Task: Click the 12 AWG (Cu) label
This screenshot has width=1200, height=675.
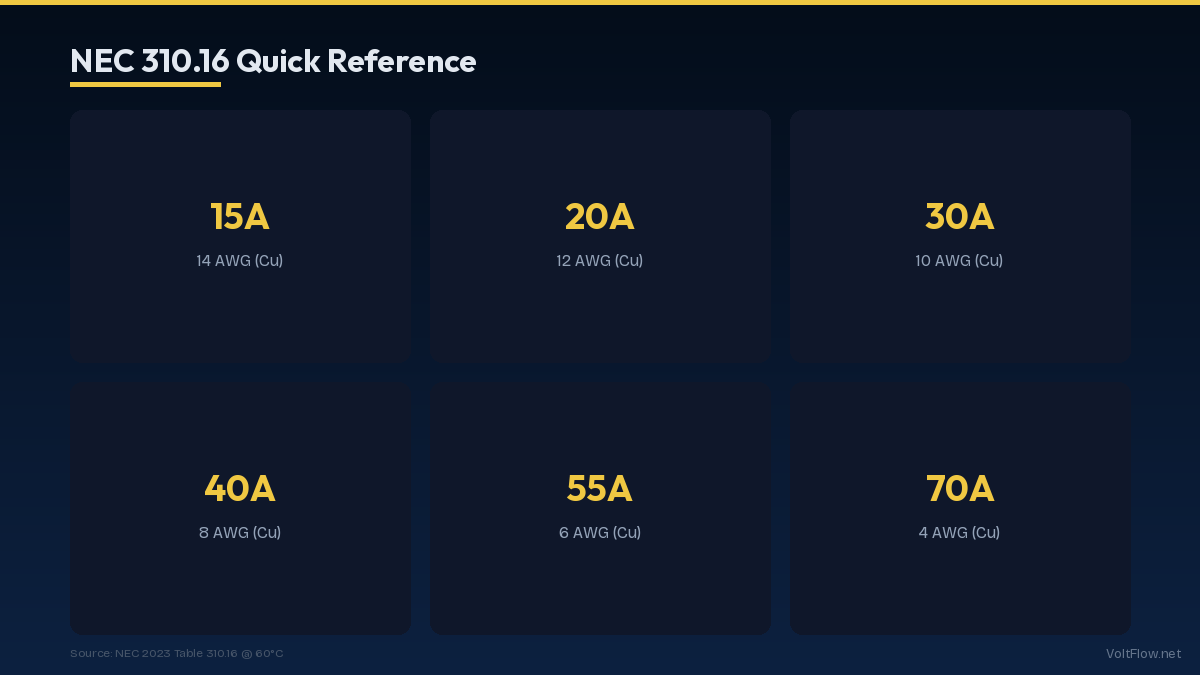Action: tap(600, 261)
